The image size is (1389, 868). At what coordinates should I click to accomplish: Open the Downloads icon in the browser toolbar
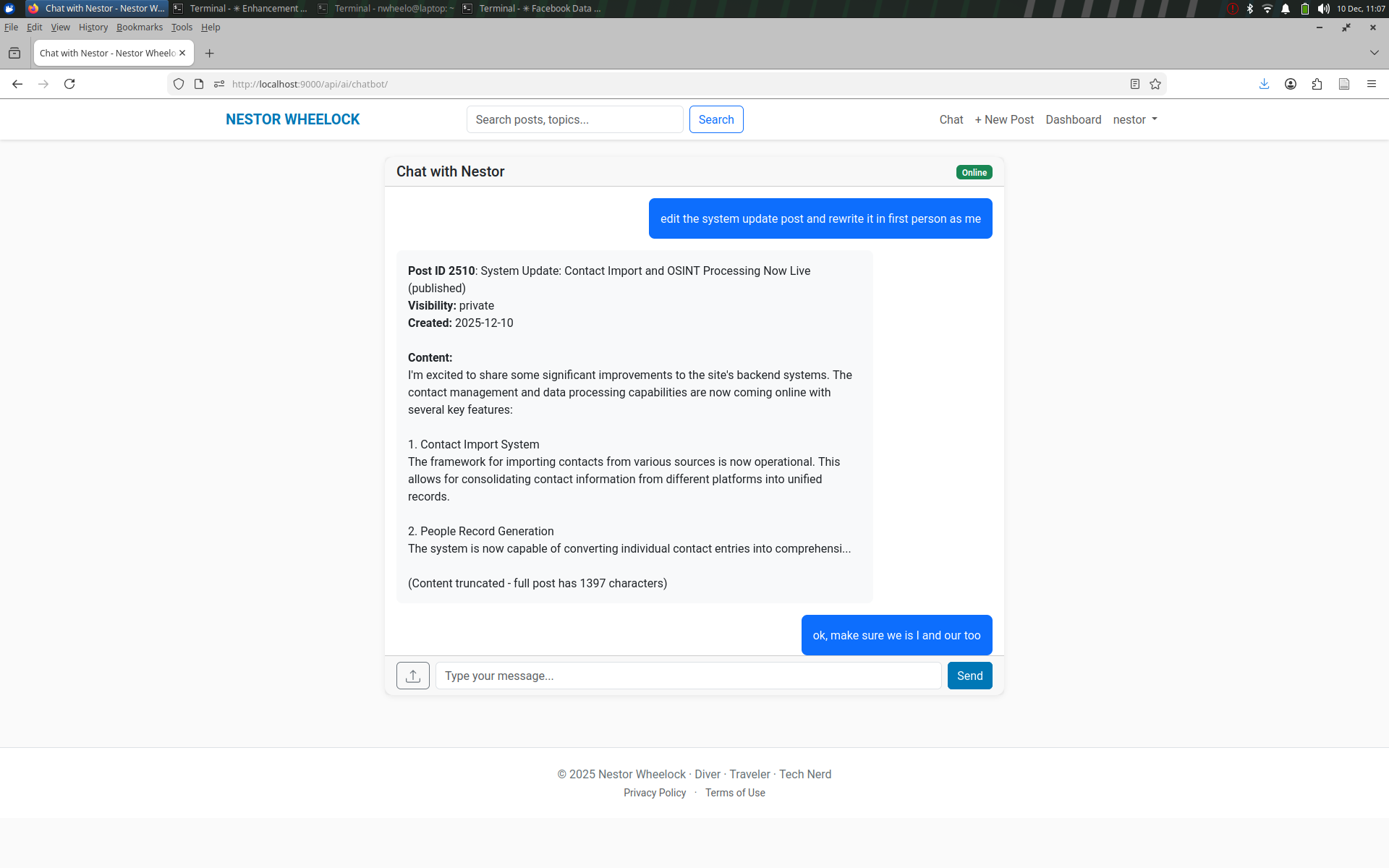click(x=1264, y=84)
